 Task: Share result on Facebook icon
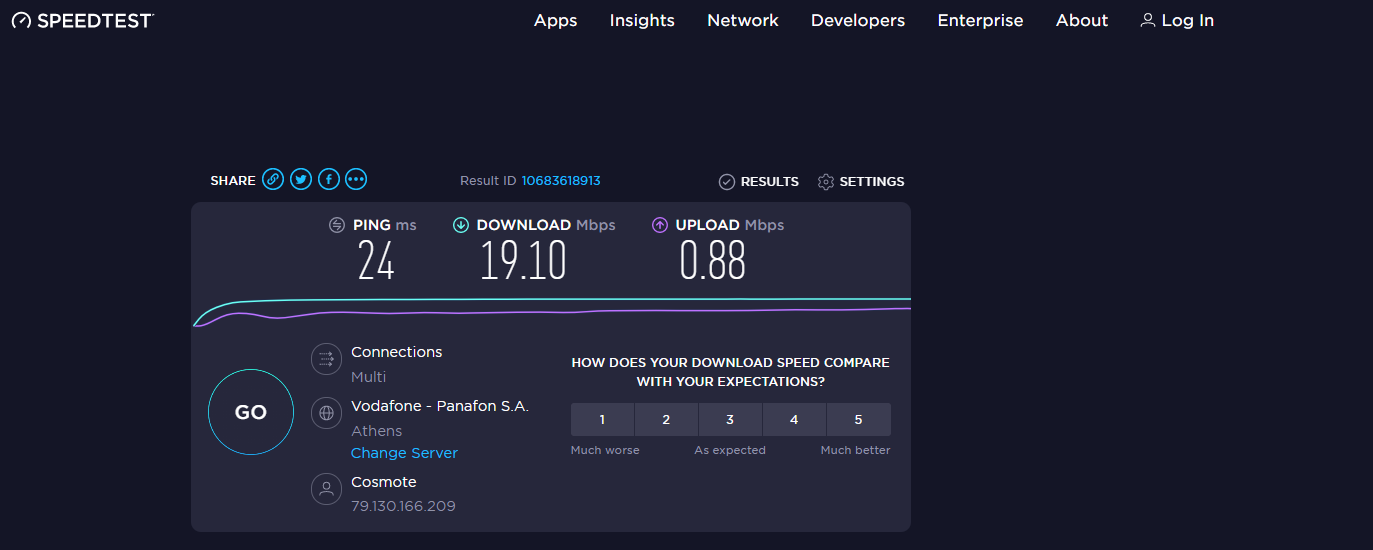pos(329,180)
